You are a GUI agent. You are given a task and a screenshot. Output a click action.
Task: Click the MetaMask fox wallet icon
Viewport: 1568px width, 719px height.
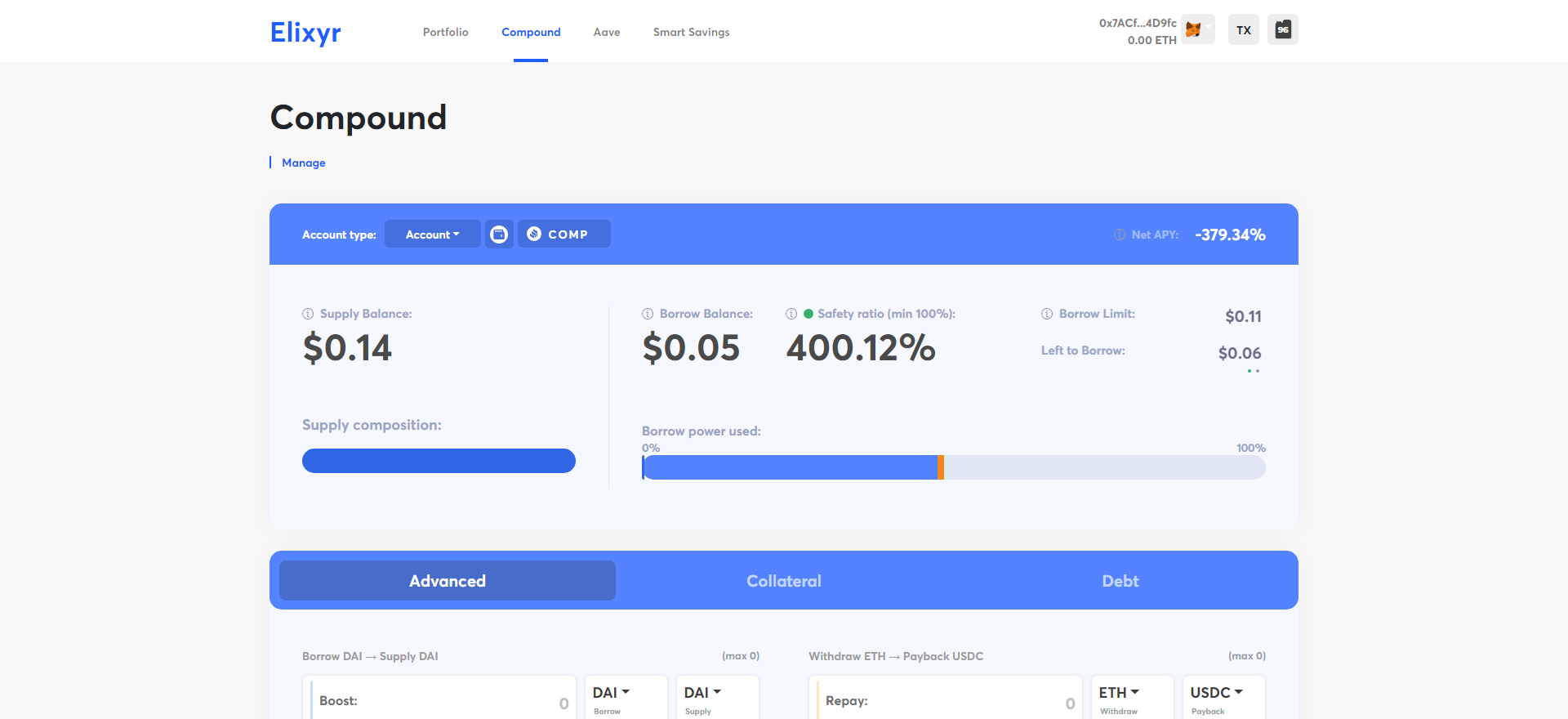pos(1194,30)
